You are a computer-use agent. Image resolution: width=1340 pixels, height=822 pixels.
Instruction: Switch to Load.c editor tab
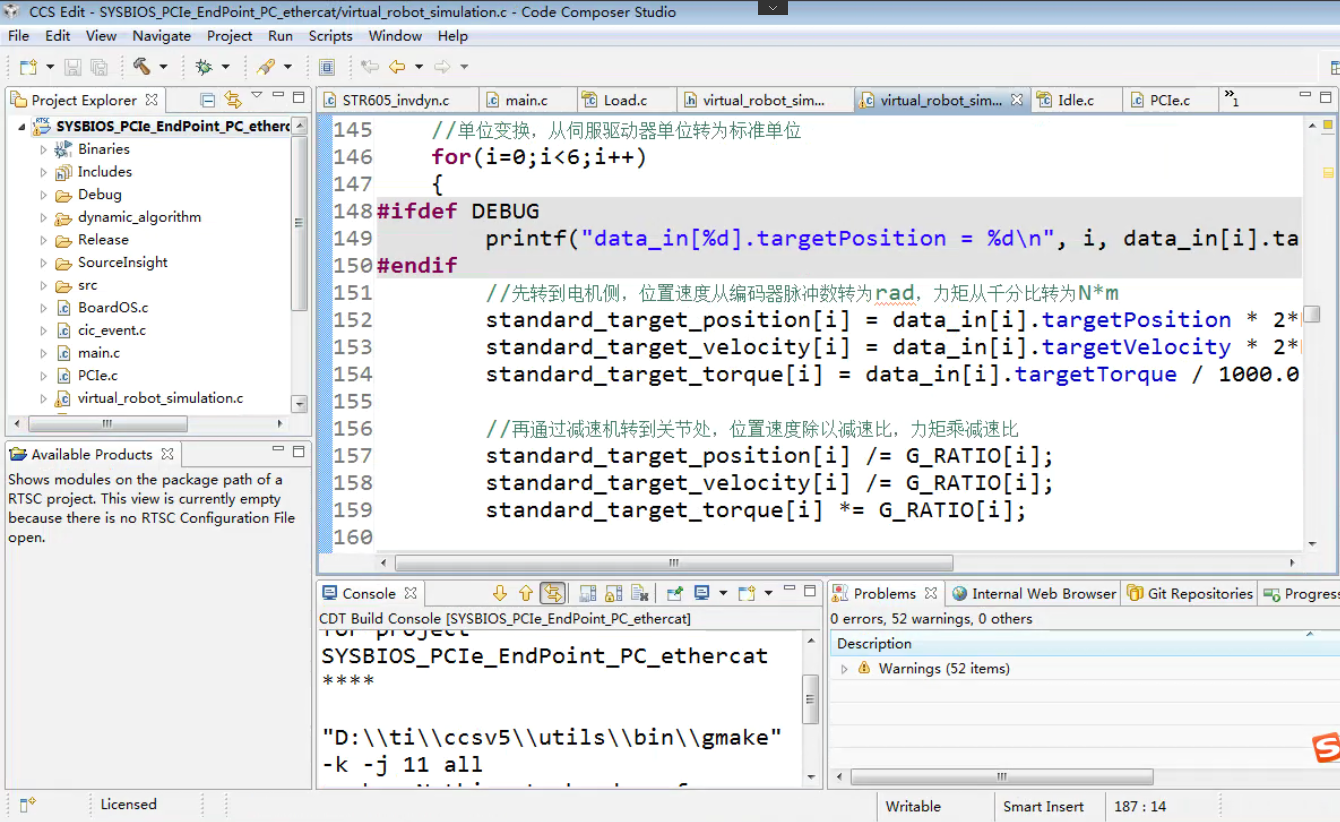coord(625,100)
